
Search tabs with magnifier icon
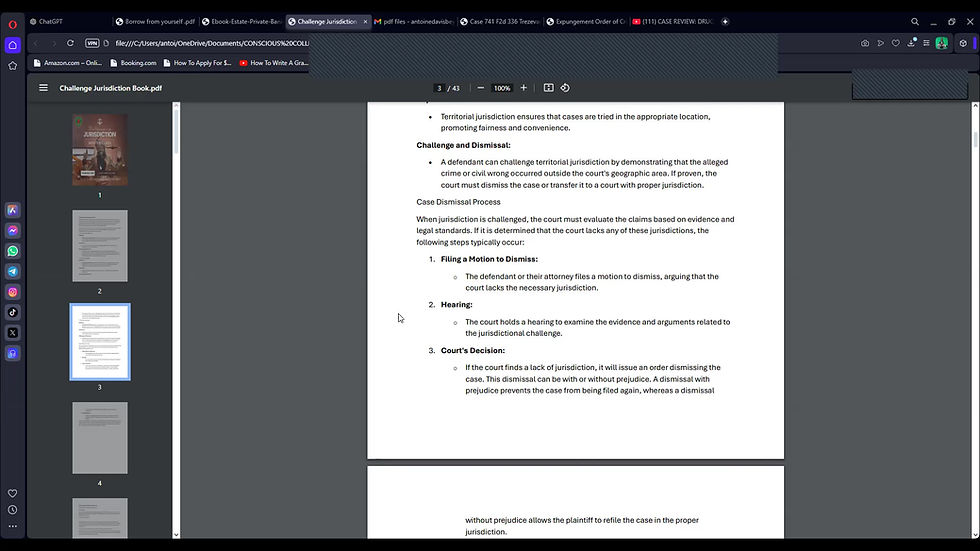point(915,21)
